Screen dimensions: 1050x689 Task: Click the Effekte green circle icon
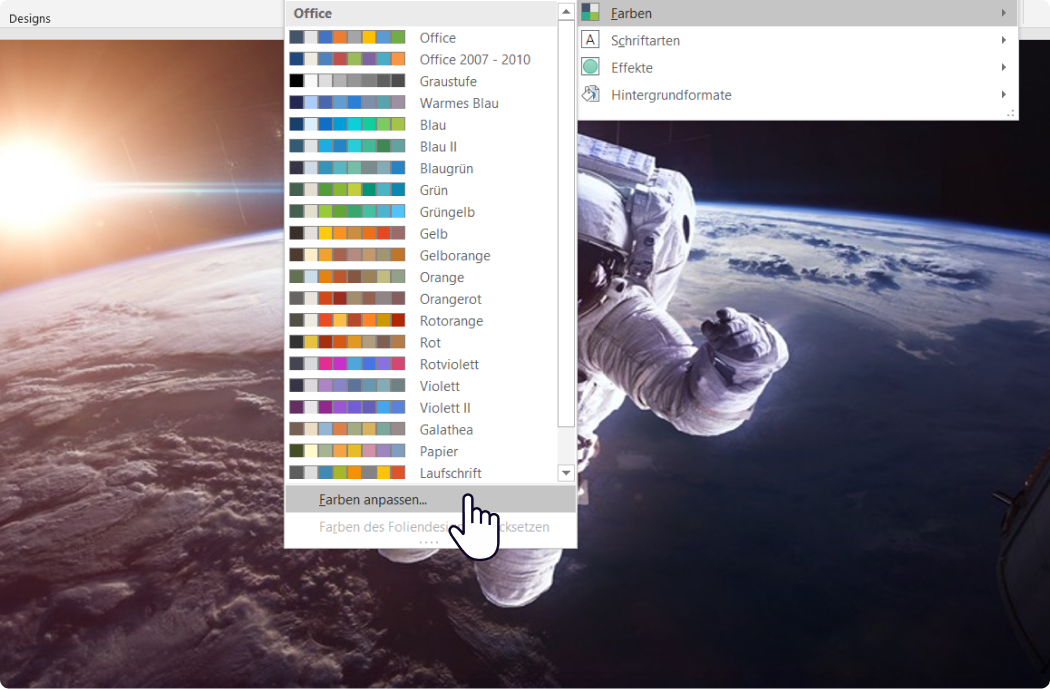[590, 67]
